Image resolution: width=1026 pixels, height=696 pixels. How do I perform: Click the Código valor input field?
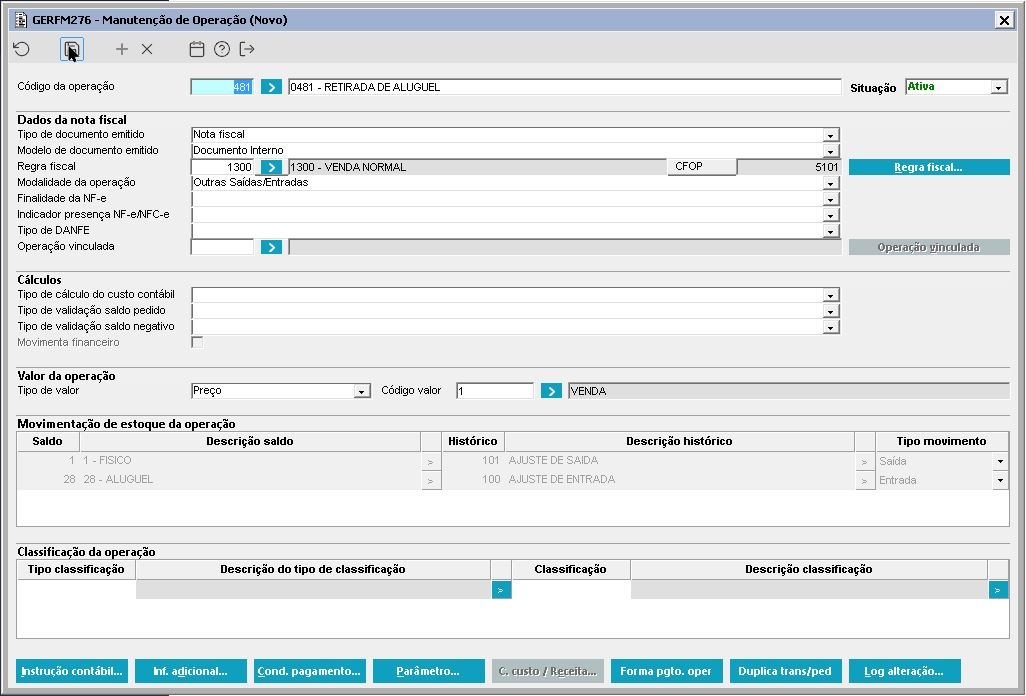(495, 391)
